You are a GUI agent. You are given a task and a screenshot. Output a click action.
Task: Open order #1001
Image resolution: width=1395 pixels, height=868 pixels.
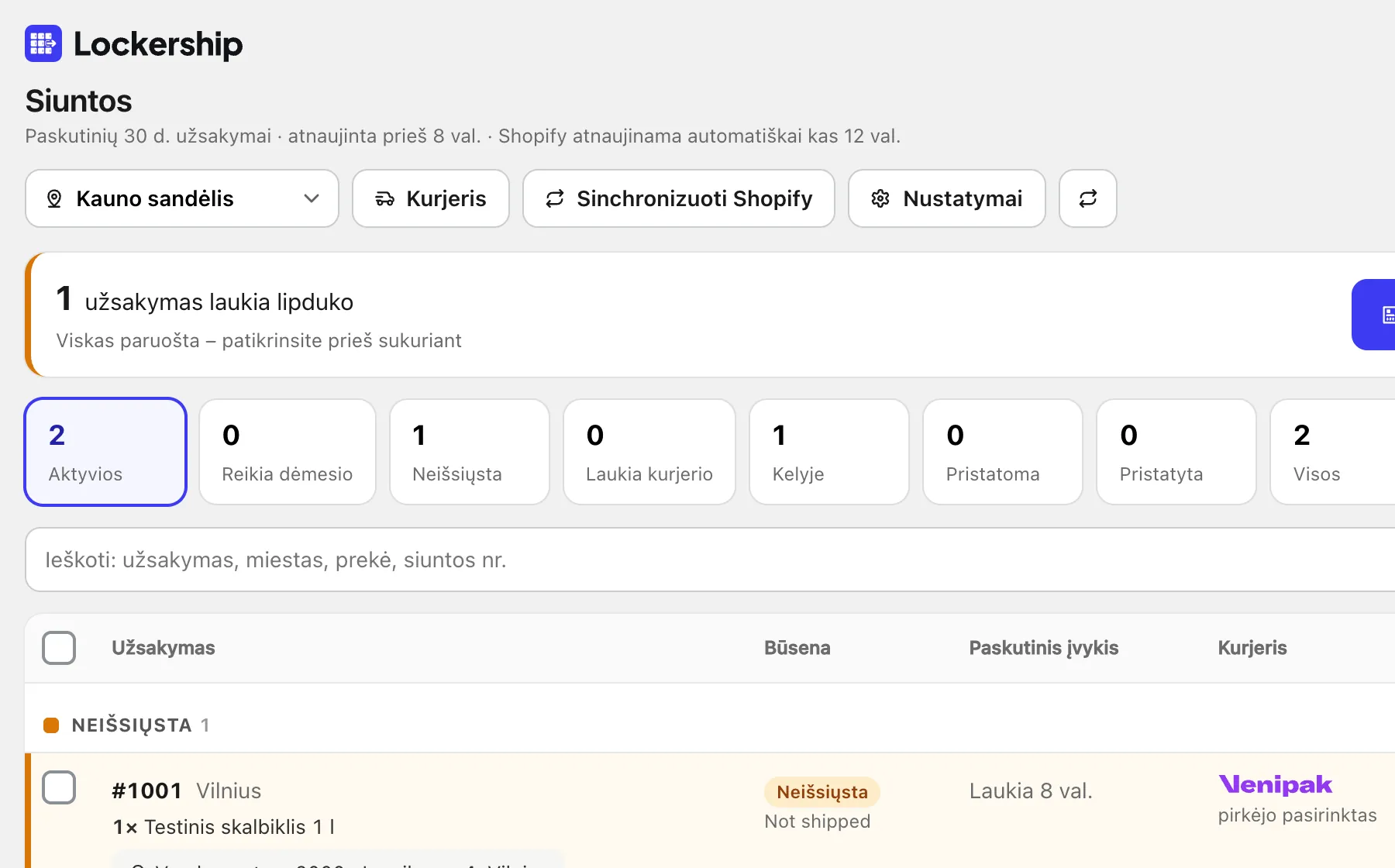(147, 790)
